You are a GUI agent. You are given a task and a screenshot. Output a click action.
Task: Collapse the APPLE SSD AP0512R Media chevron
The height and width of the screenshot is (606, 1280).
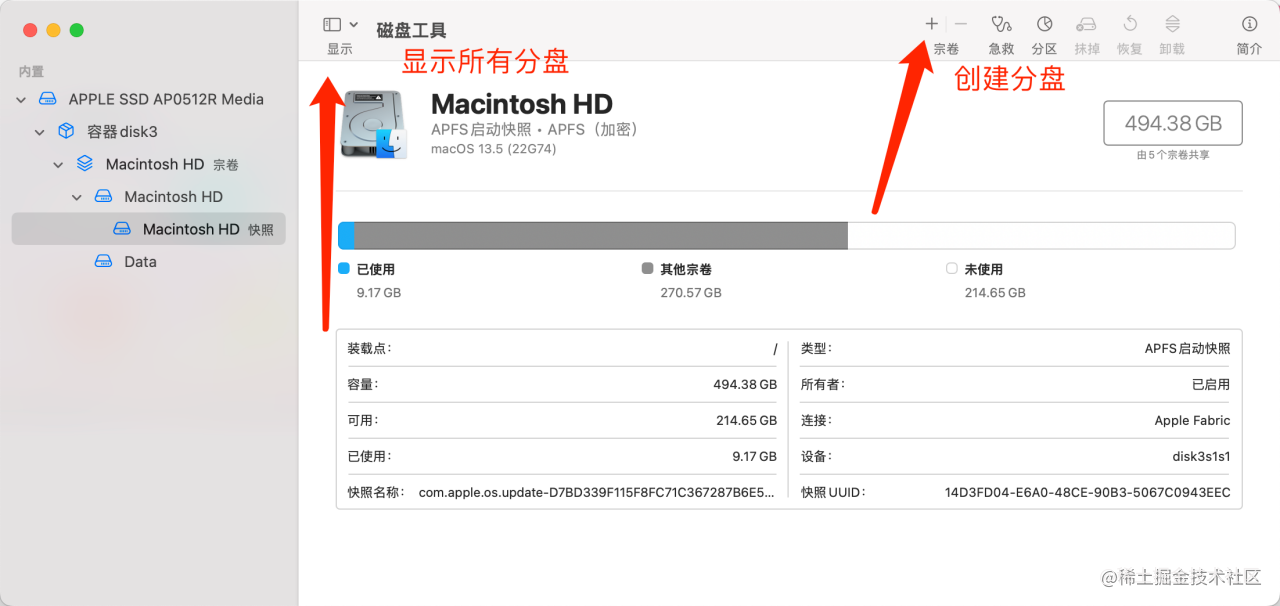pyautogui.click(x=21, y=99)
